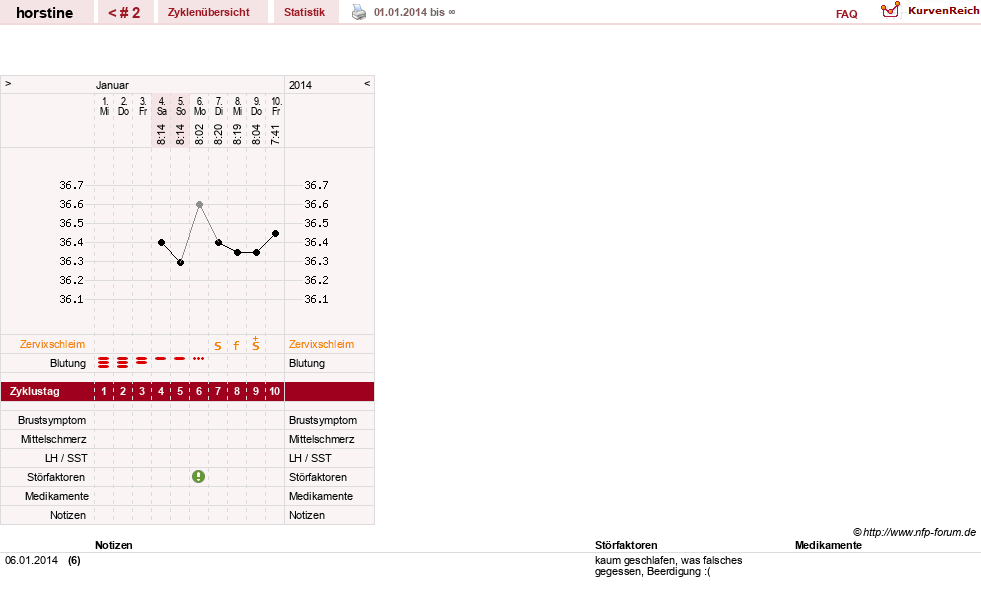Click the Medikamente column heading below the chart
This screenshot has width=981, height=598.
tap(828, 545)
